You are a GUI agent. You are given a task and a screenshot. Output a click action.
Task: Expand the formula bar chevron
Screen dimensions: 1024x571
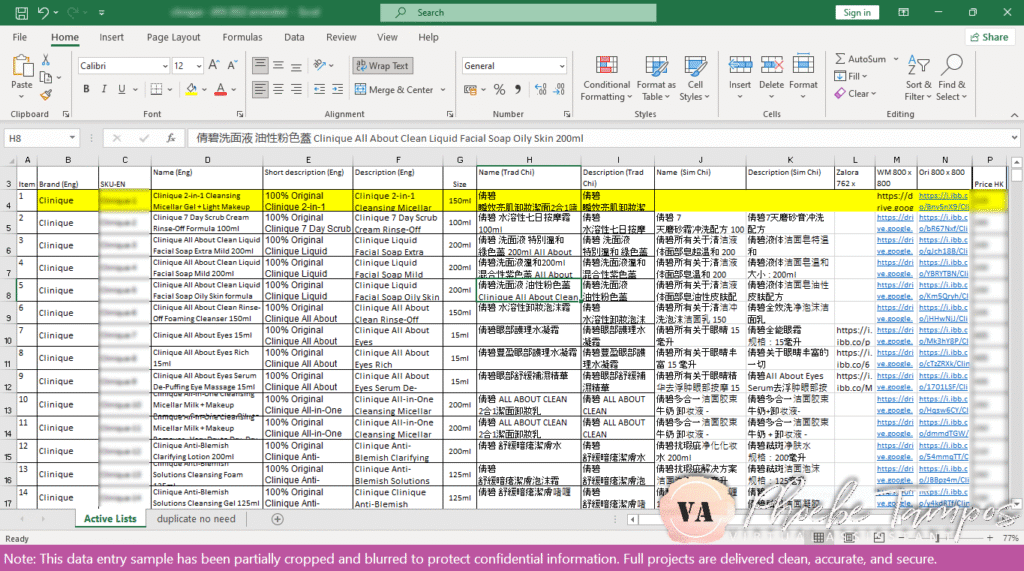click(x=1014, y=138)
